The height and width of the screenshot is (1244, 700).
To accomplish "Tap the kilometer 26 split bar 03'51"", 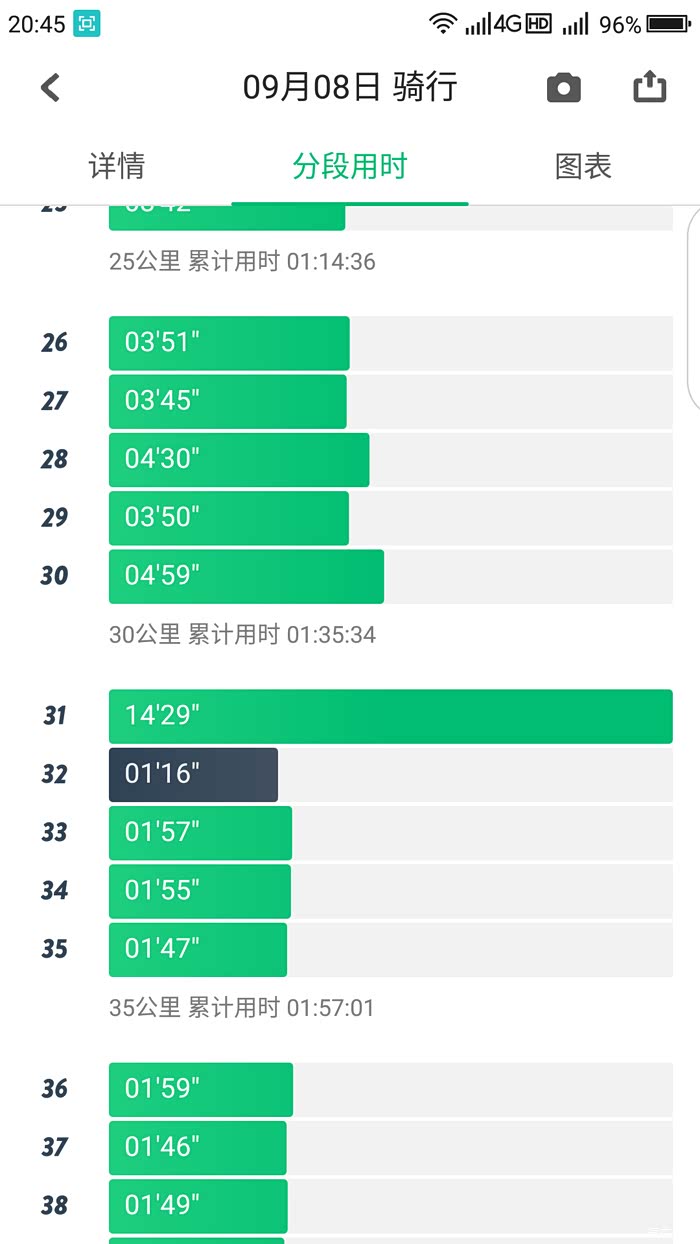I will point(229,343).
